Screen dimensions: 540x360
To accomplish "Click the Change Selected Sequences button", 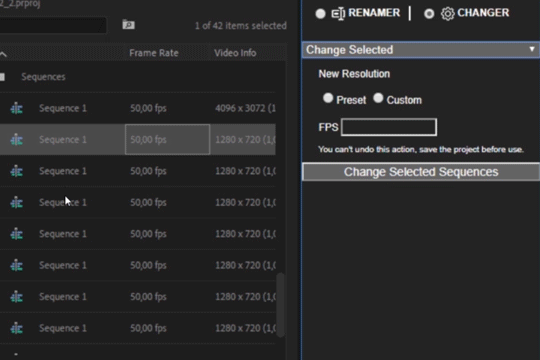I will pos(421,172).
